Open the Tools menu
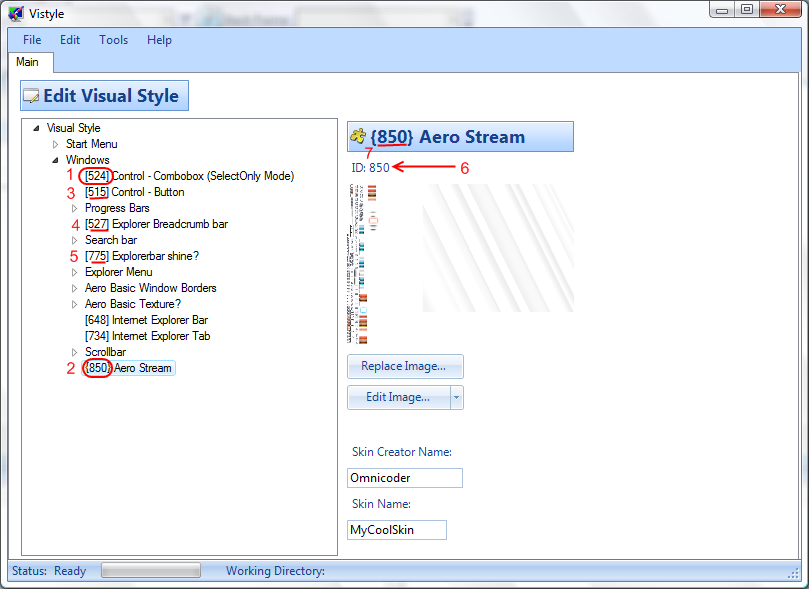The height and width of the screenshot is (589, 809). tap(113, 40)
